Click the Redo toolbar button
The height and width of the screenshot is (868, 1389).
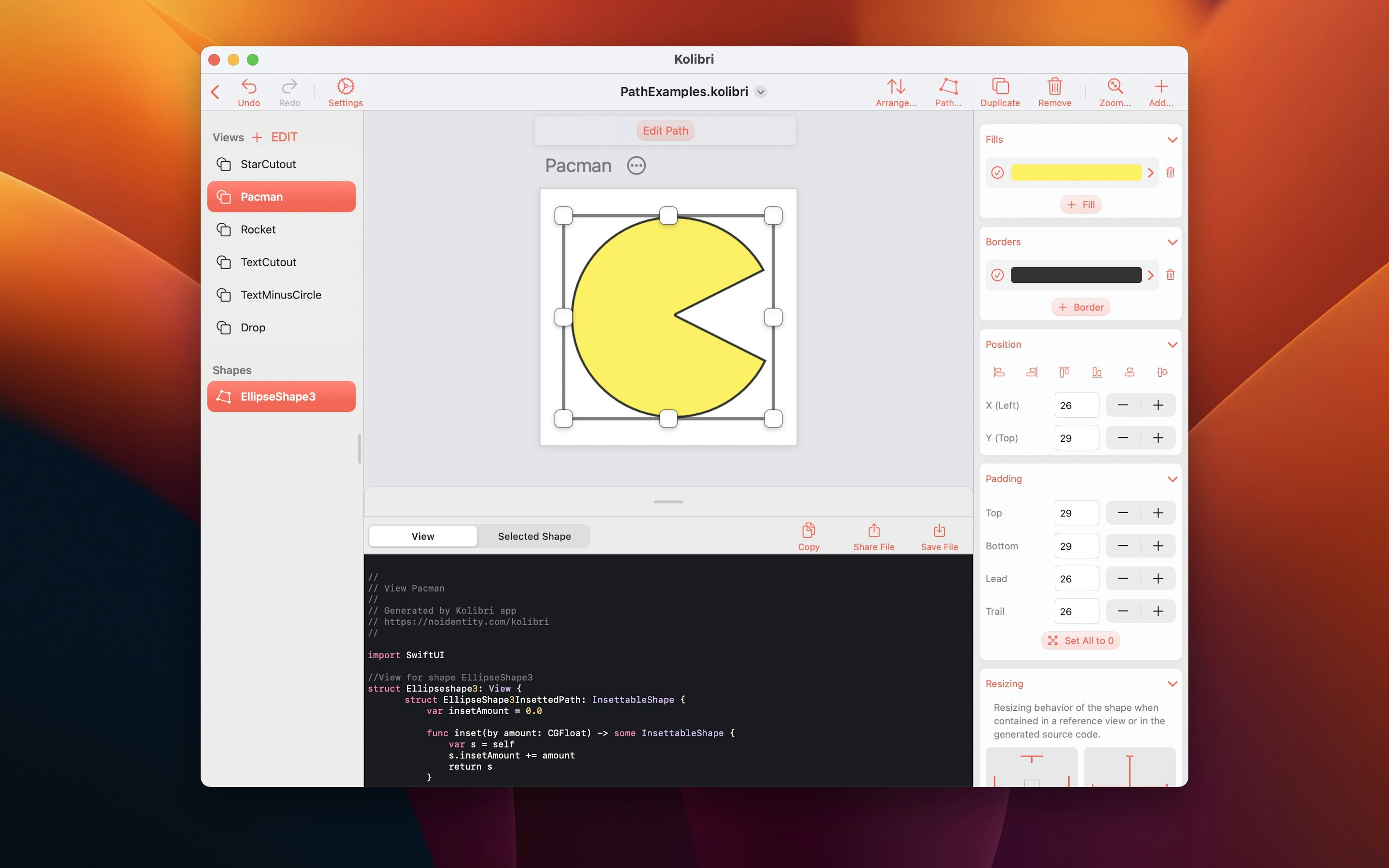[289, 93]
